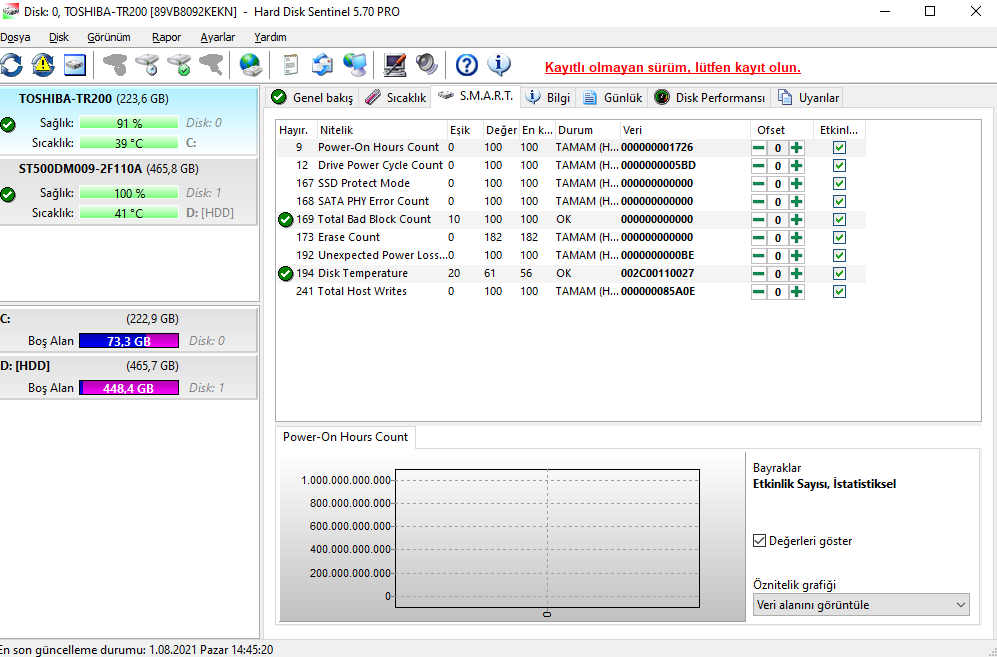Image resolution: width=997 pixels, height=657 pixels.
Task: Open the Dosya menu
Action: tap(15, 38)
